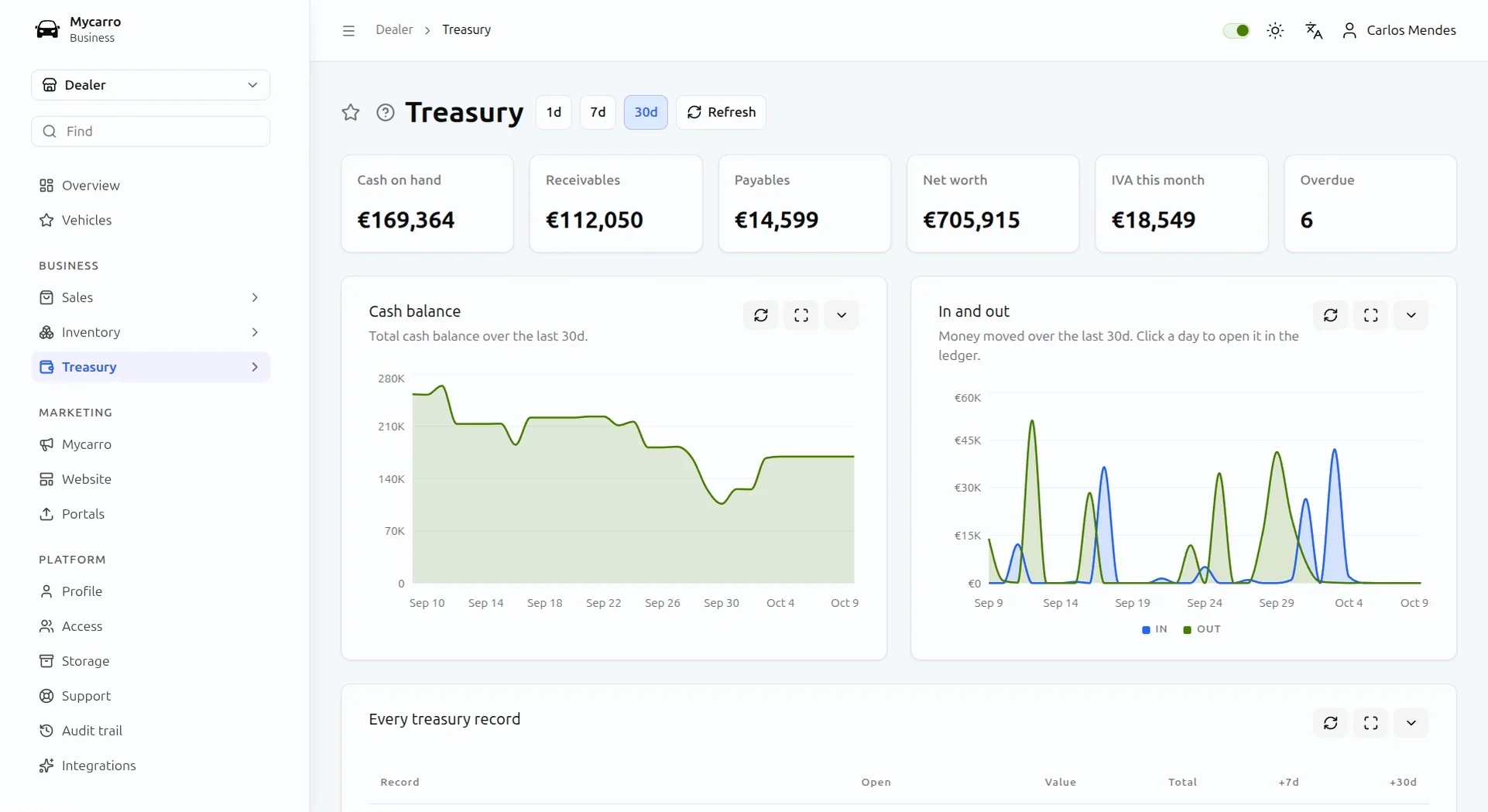Open Carlos Mendes user menu

(1400, 30)
